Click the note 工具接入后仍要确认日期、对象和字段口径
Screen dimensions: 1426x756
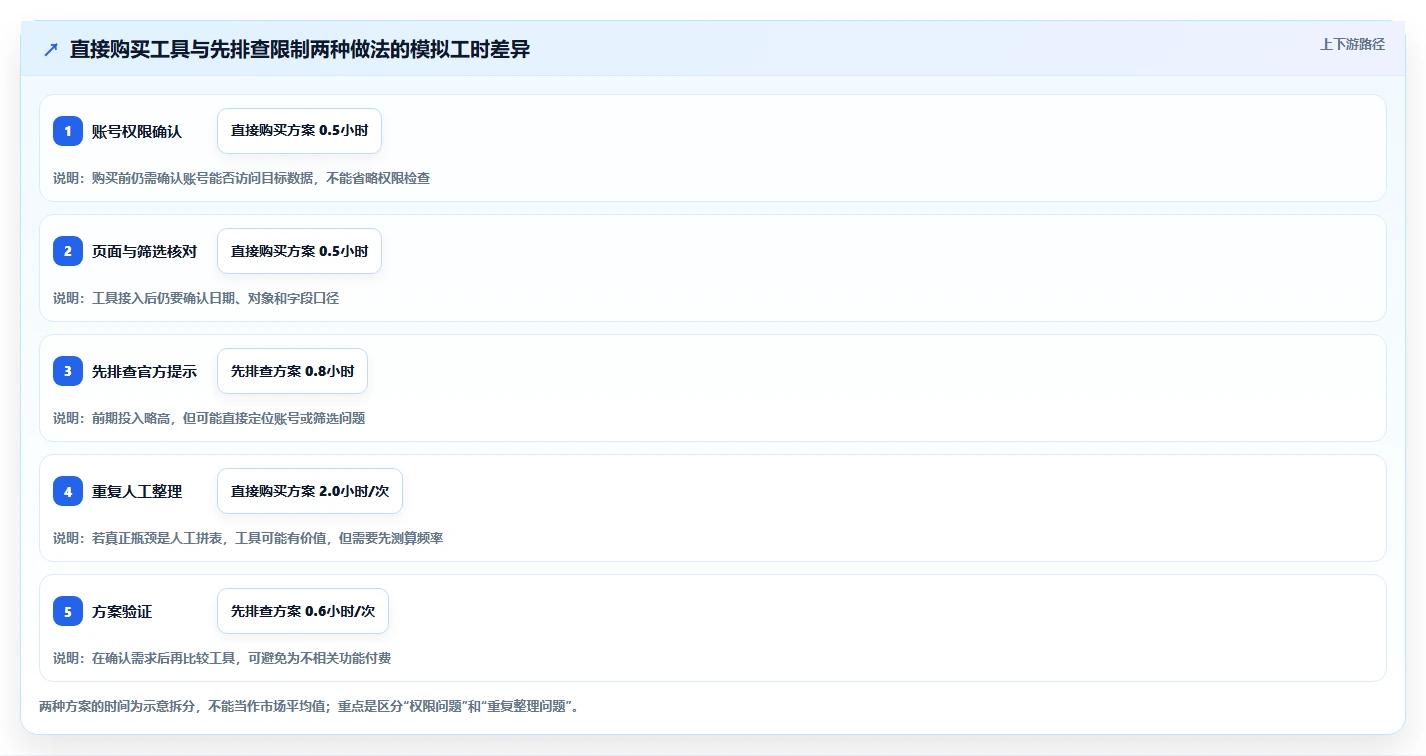196,298
